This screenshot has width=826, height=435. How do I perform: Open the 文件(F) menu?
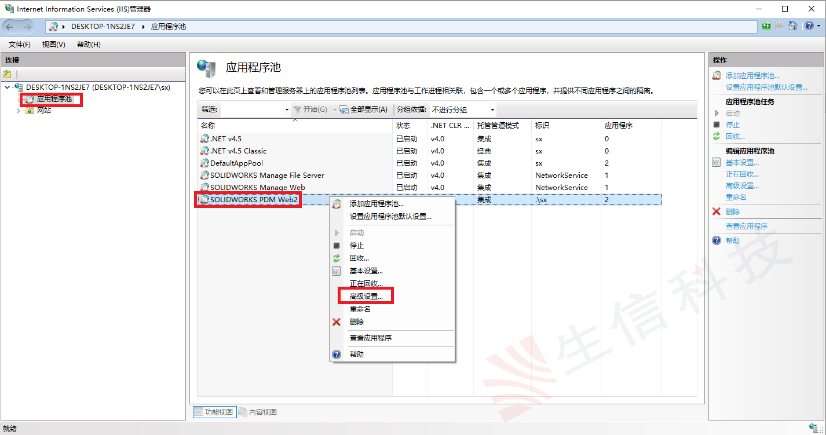(x=19, y=44)
